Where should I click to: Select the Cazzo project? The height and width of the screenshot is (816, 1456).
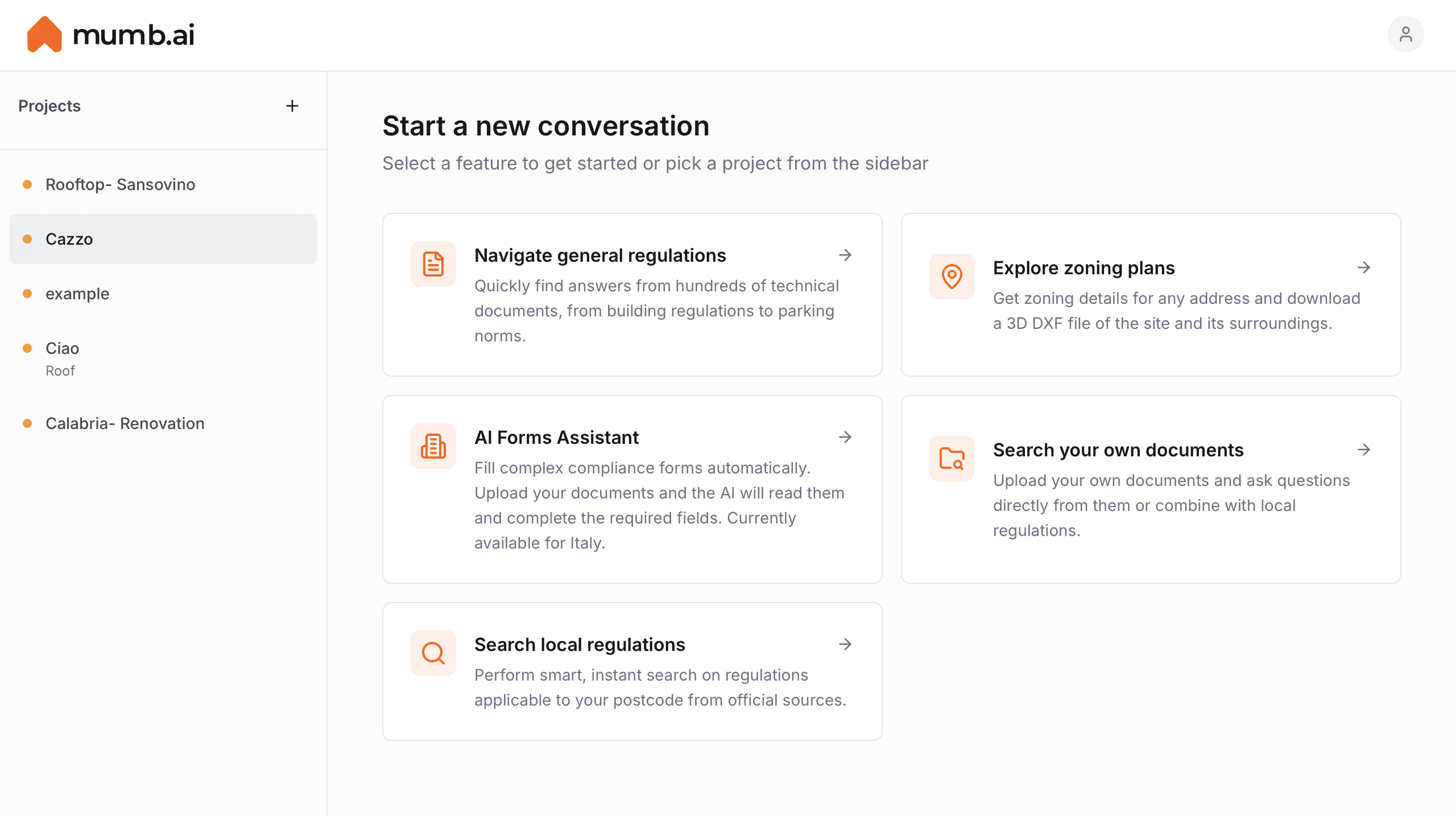coord(69,239)
